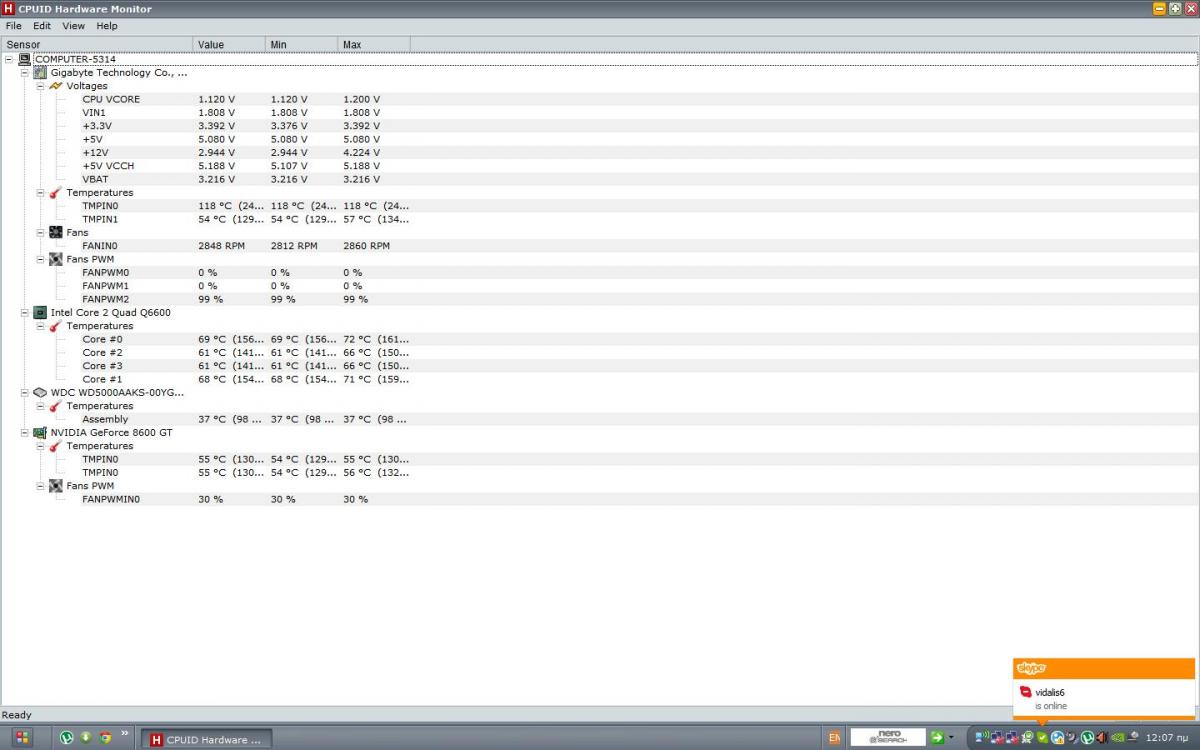Click the motherboard Fans icon
This screenshot has height=750, width=1200.
(x=56, y=232)
